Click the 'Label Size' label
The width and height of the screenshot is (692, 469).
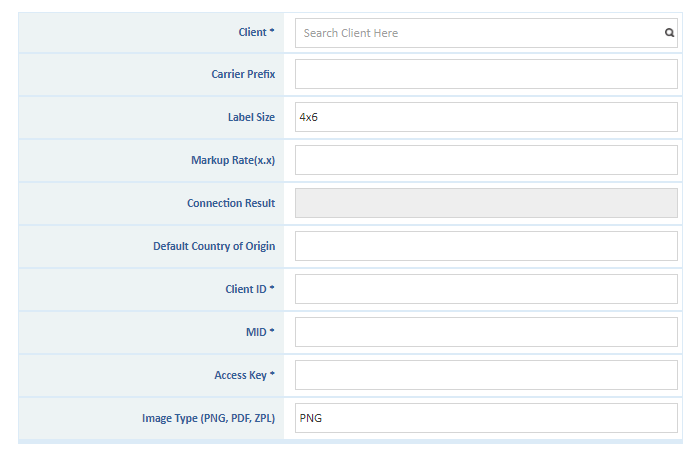point(251,117)
